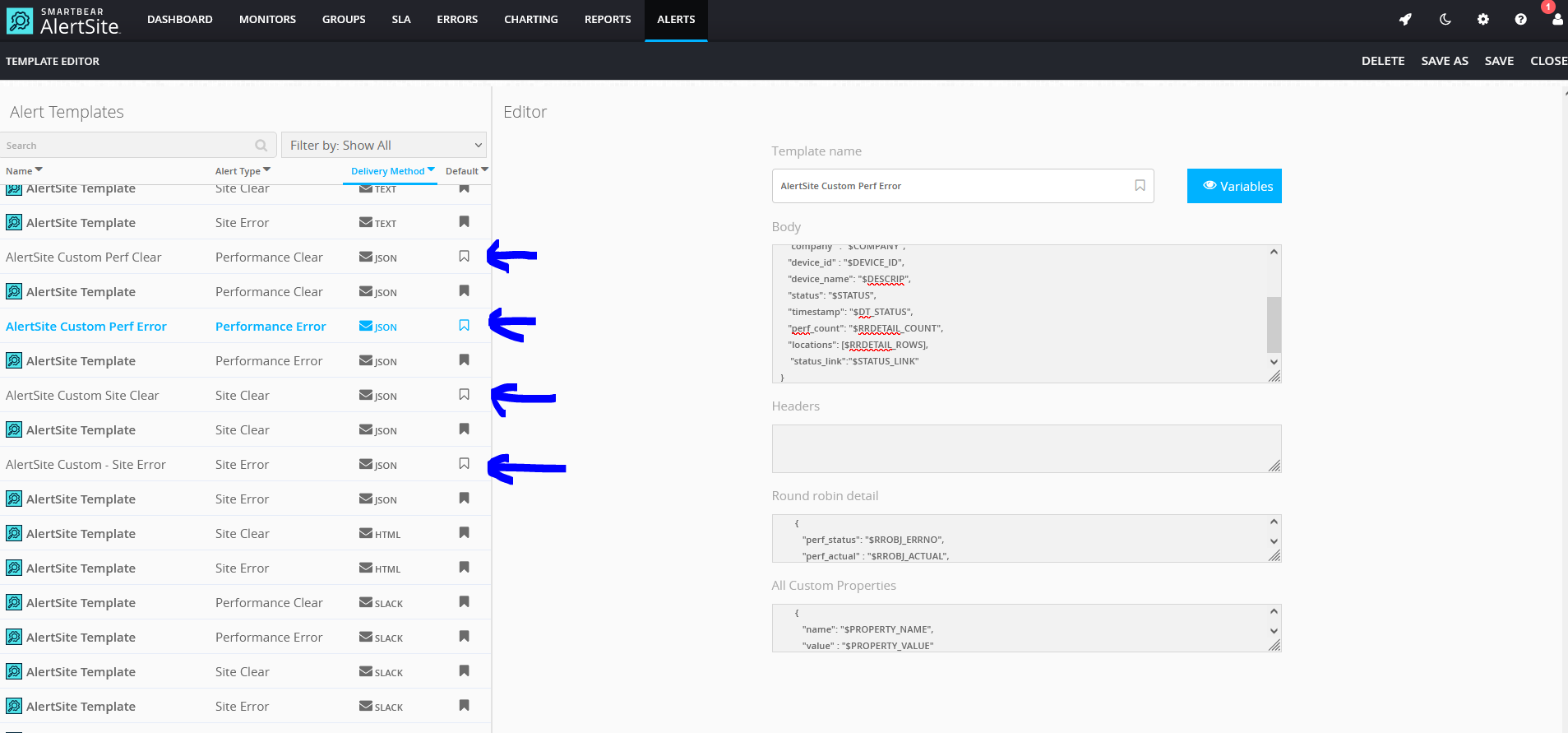Click the Body text area scrollbar thumb
Screen dimensions: 1568x733
coord(1274,324)
